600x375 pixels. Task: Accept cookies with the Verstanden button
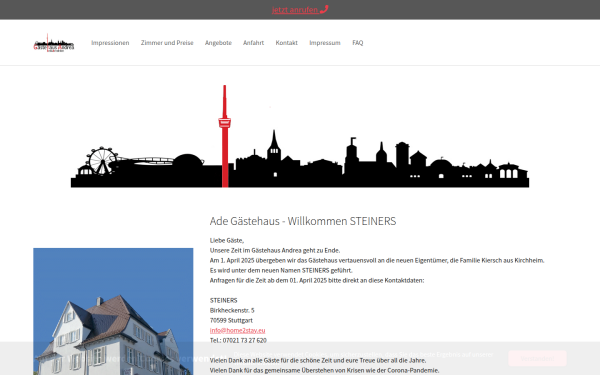(x=537, y=359)
